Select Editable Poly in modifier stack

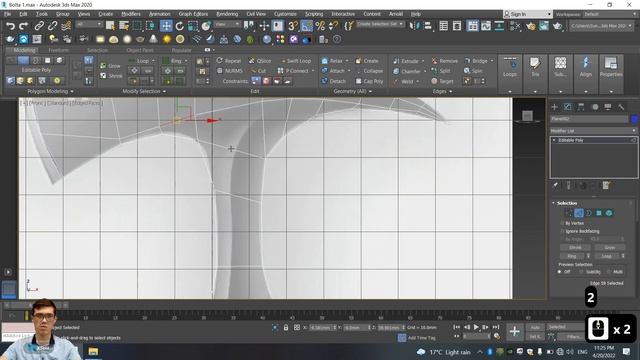(x=593, y=140)
